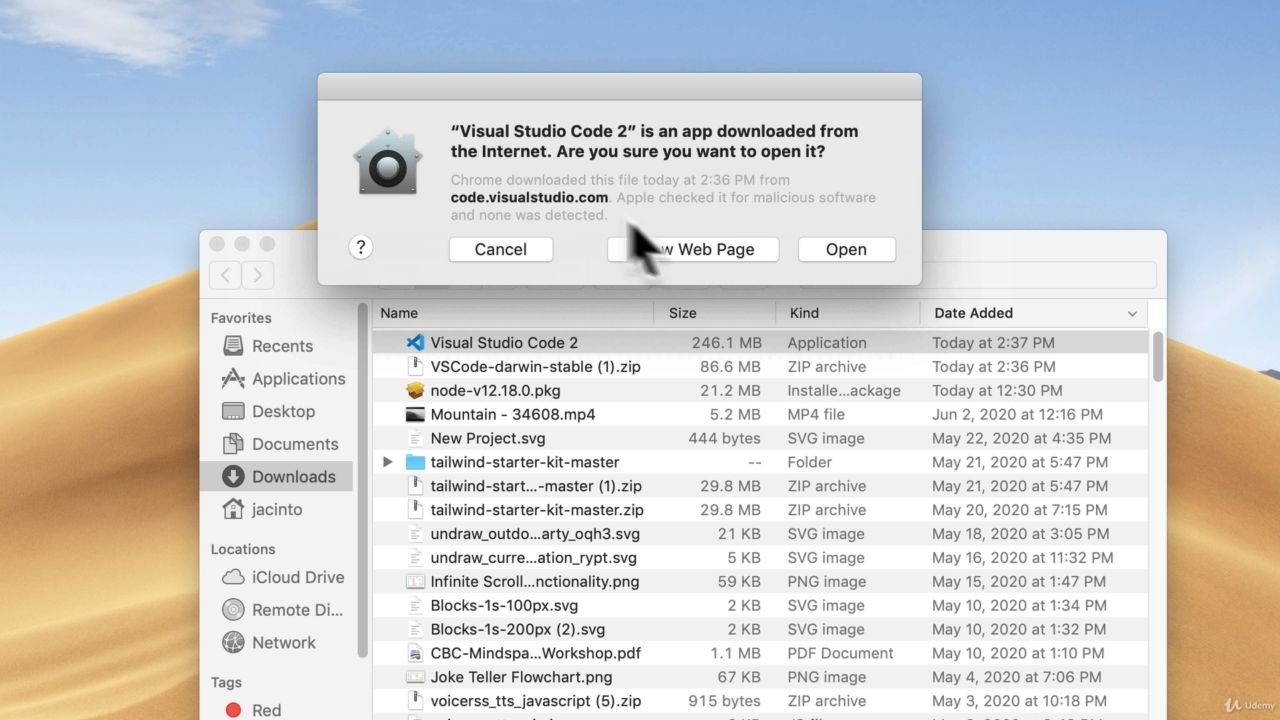Sort files by the Kind column header
Image resolution: width=1280 pixels, height=720 pixels.
pos(848,313)
